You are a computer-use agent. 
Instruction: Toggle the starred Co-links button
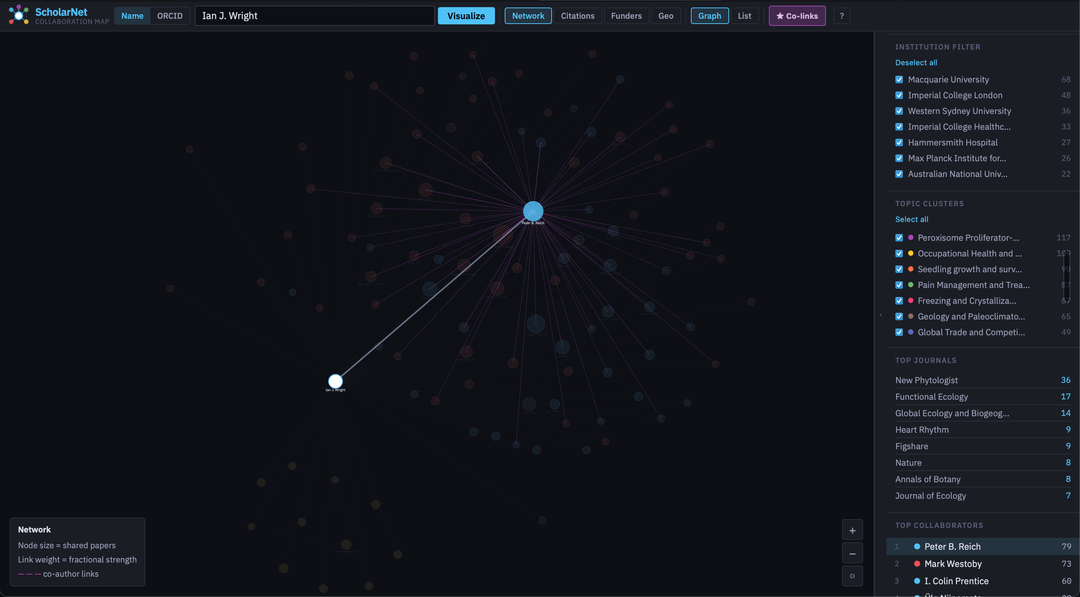pos(797,16)
